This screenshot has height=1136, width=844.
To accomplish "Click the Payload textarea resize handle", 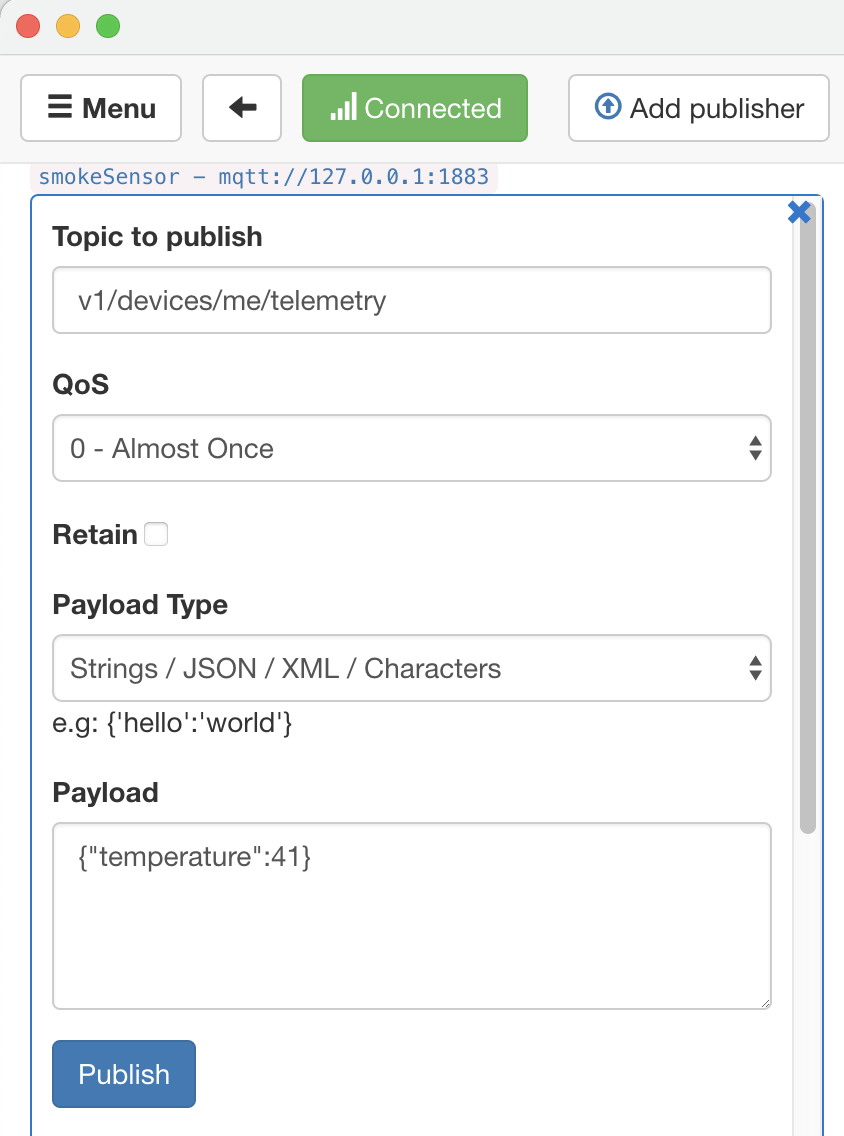I will 765,1003.
